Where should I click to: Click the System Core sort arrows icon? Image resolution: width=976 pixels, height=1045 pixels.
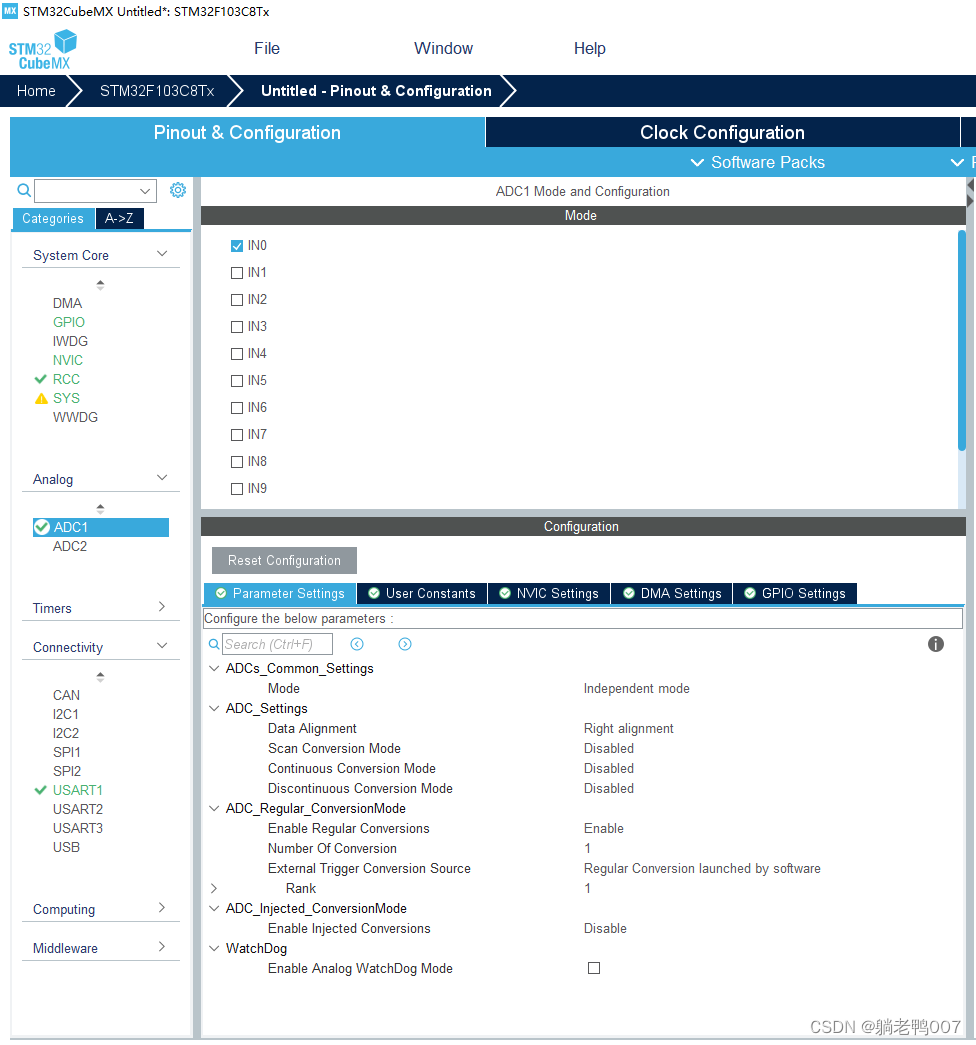coord(100,285)
